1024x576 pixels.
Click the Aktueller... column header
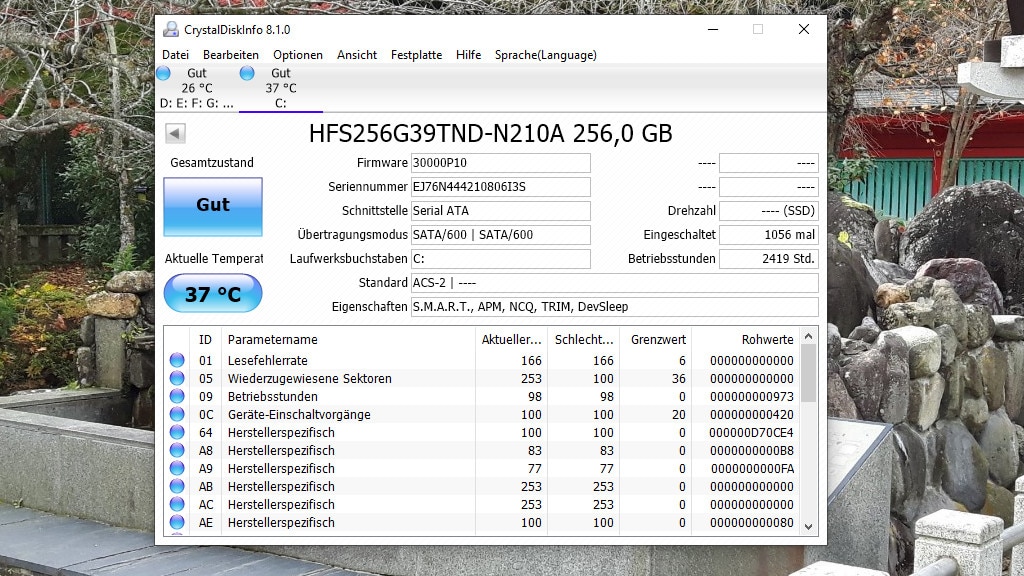coord(511,340)
